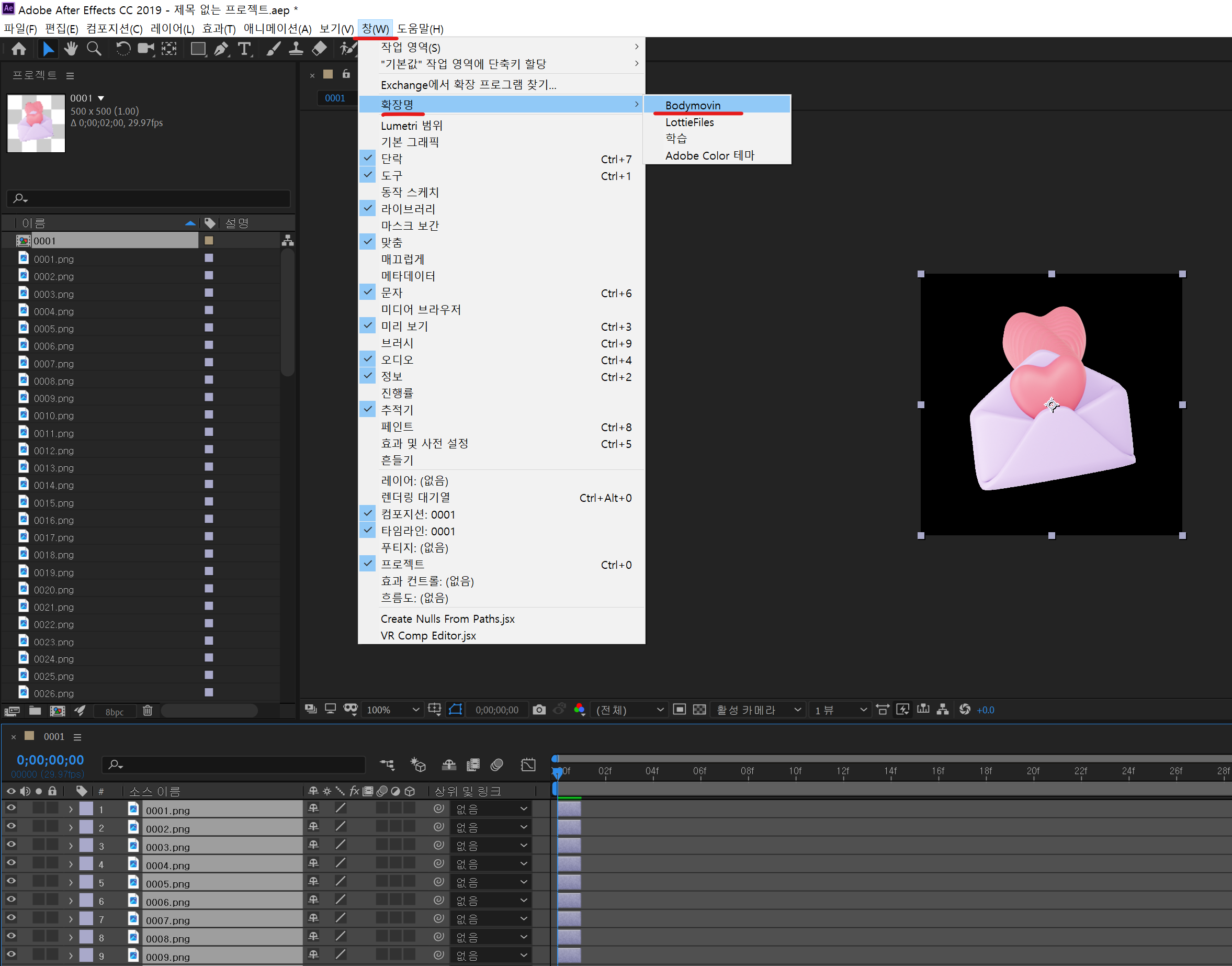Choose Bodymovin from the extensions submenu

[693, 105]
